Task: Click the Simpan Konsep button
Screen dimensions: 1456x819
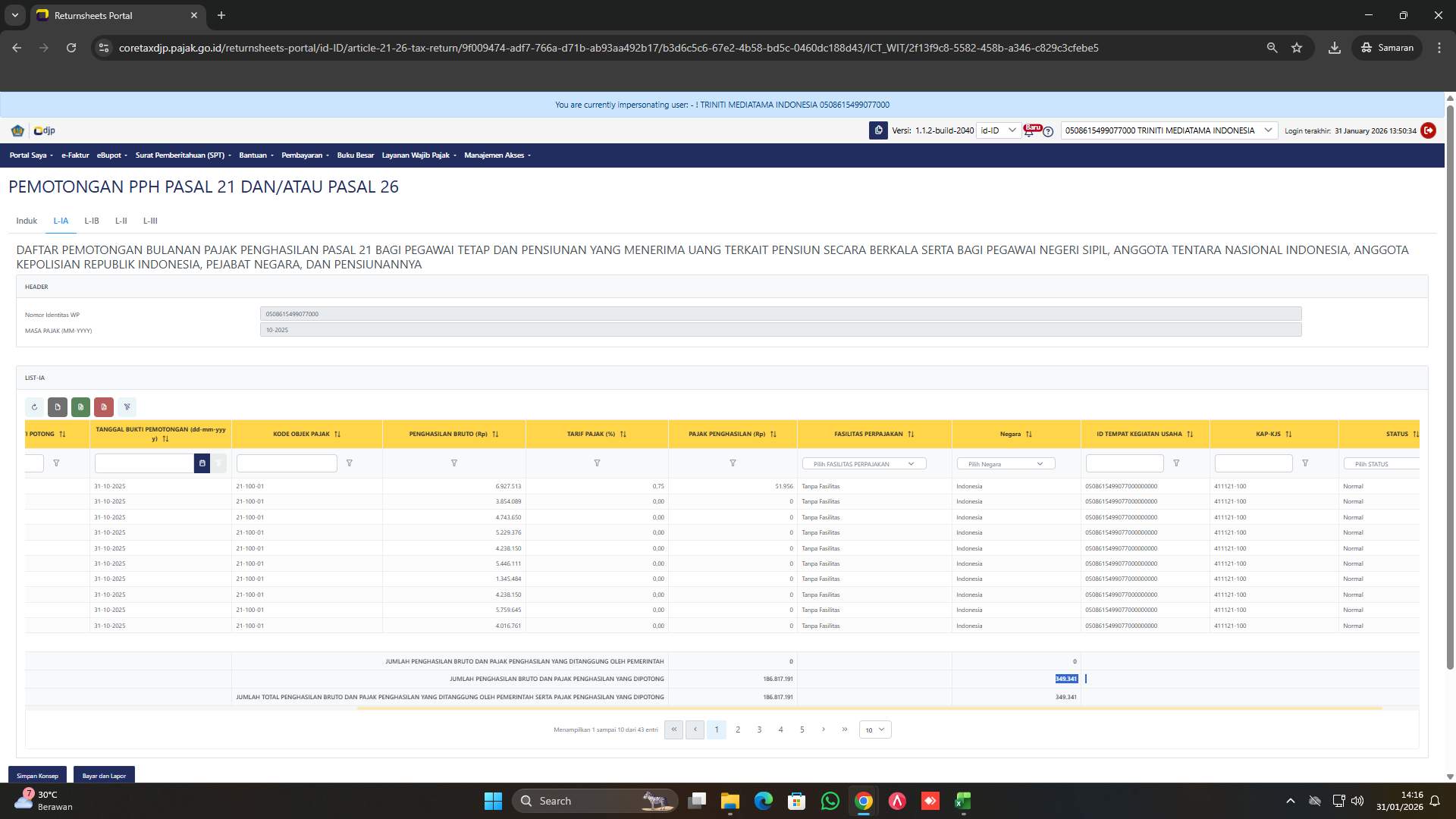Action: point(36,776)
